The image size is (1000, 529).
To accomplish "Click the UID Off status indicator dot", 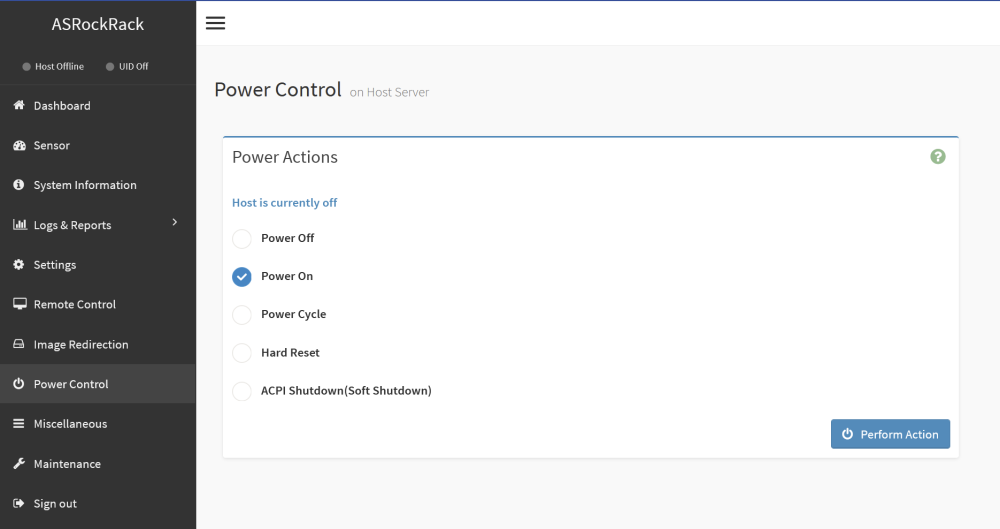I will 110,66.
